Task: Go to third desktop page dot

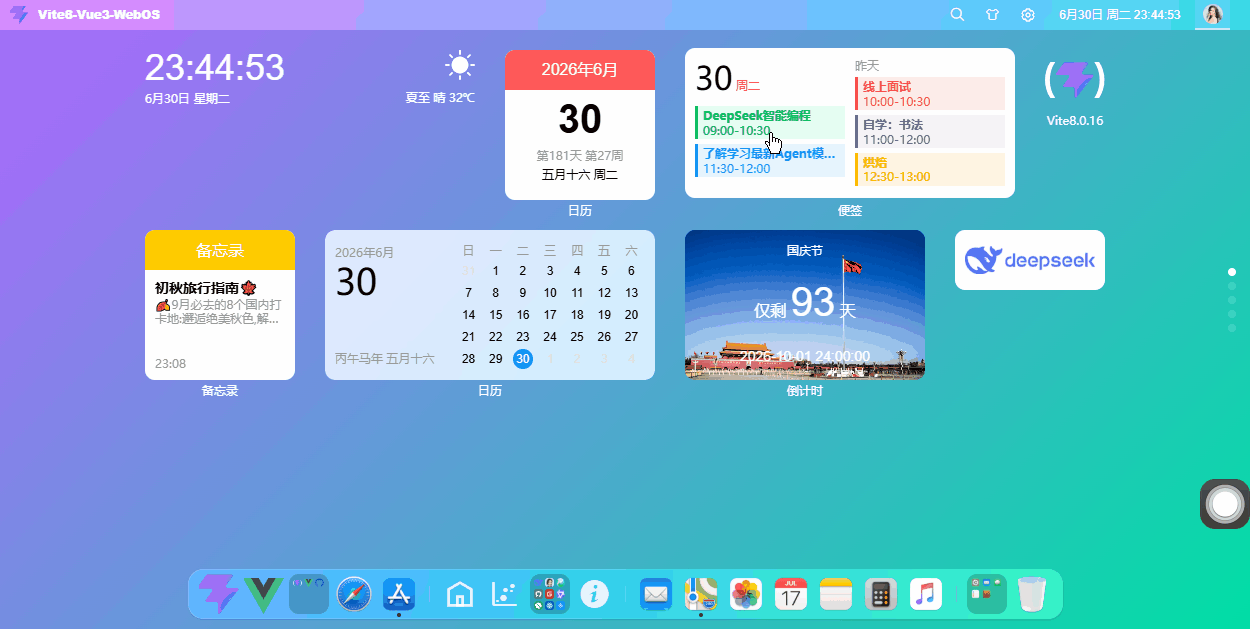Action: [x=1232, y=300]
